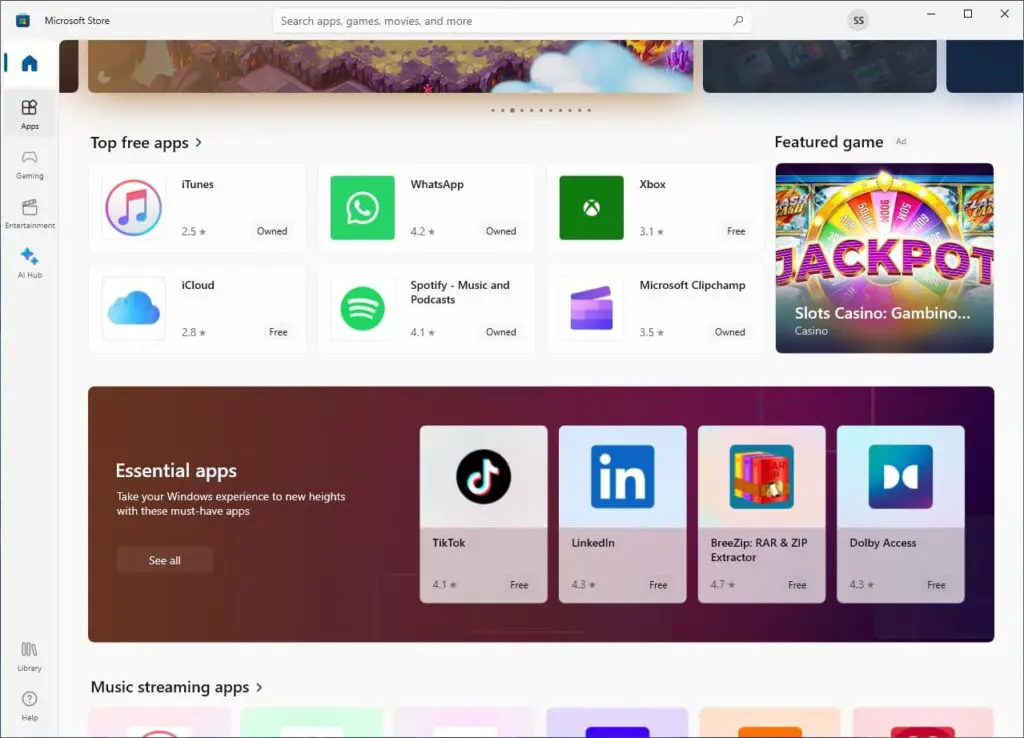The height and width of the screenshot is (738, 1024).
Task: Open the Help section
Action: tap(29, 705)
